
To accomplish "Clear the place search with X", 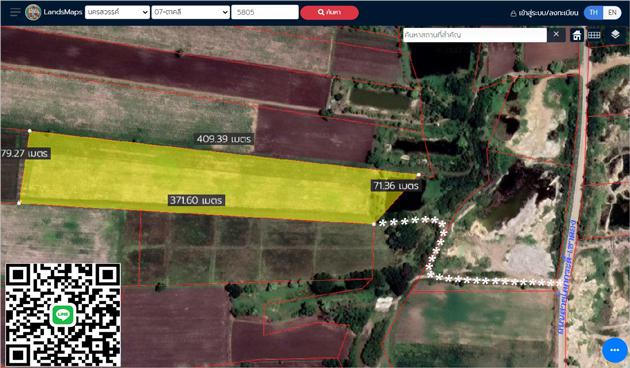I will (556, 35).
